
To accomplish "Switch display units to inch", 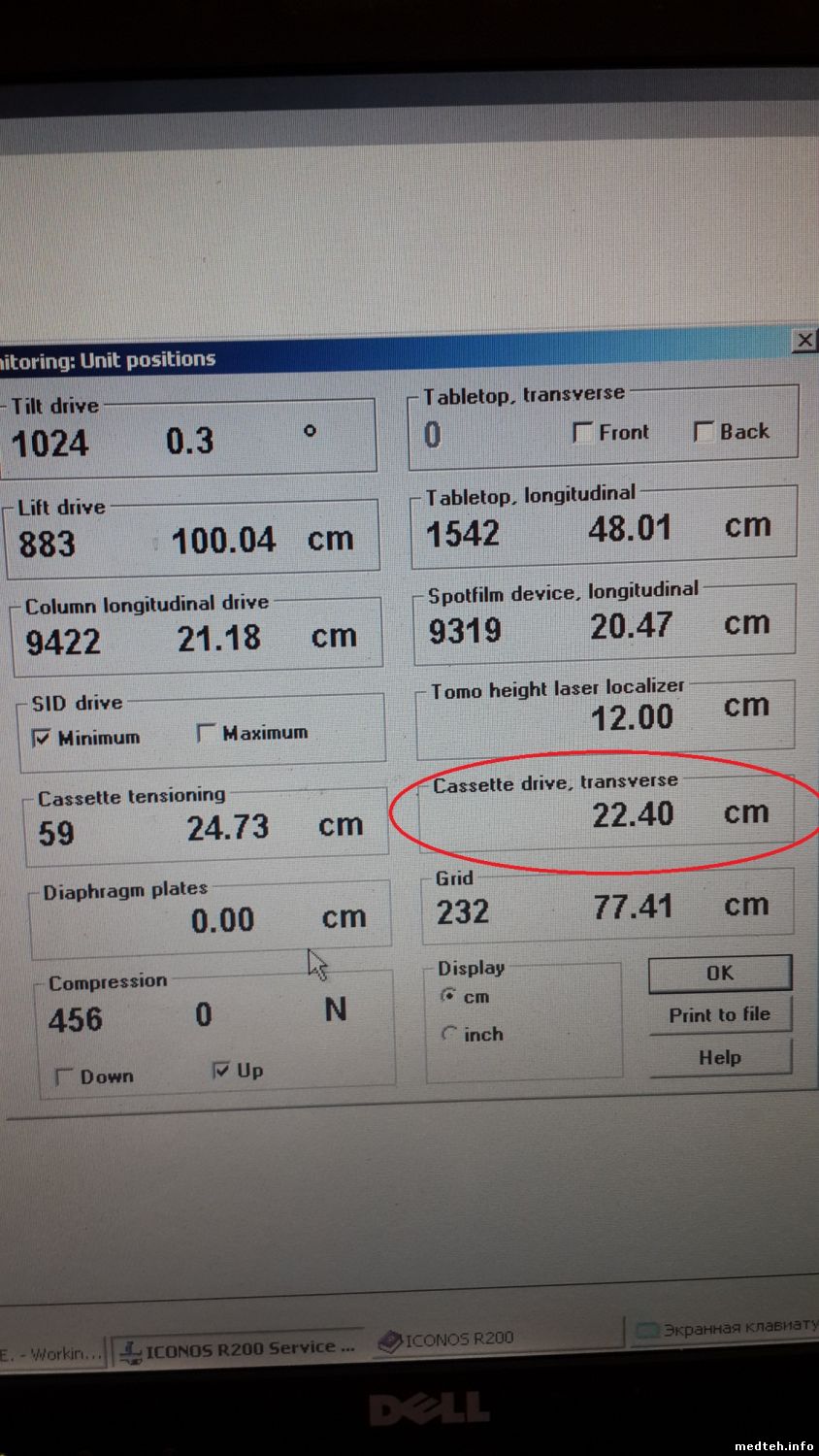I will pyautogui.click(x=448, y=1034).
